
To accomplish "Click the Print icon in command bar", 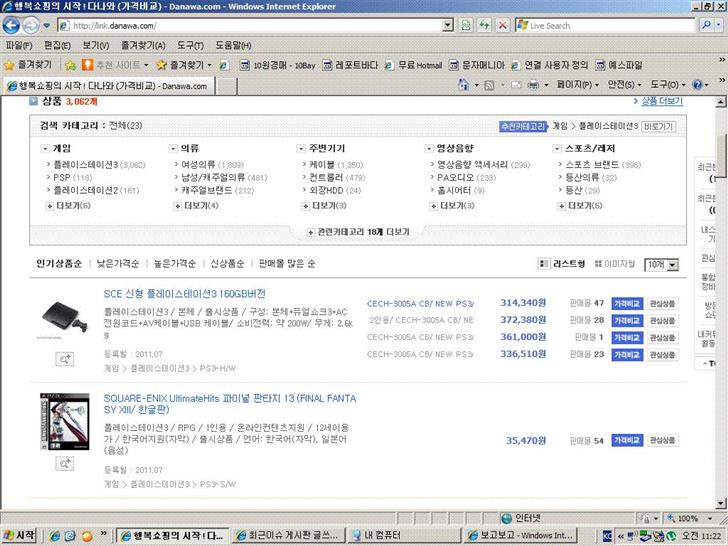I will click(x=533, y=85).
